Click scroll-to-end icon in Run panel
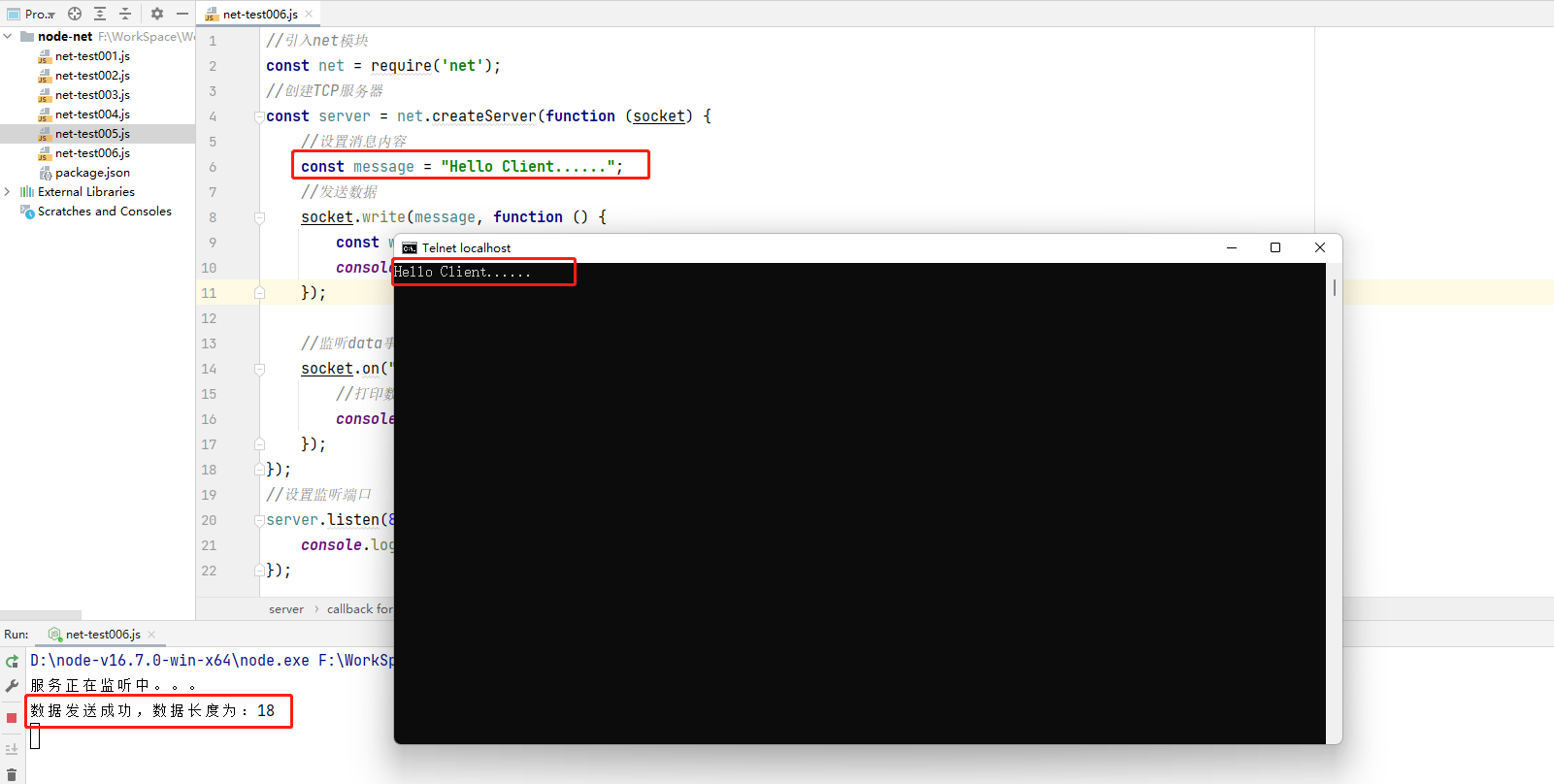The image size is (1554, 784). pyautogui.click(x=12, y=749)
